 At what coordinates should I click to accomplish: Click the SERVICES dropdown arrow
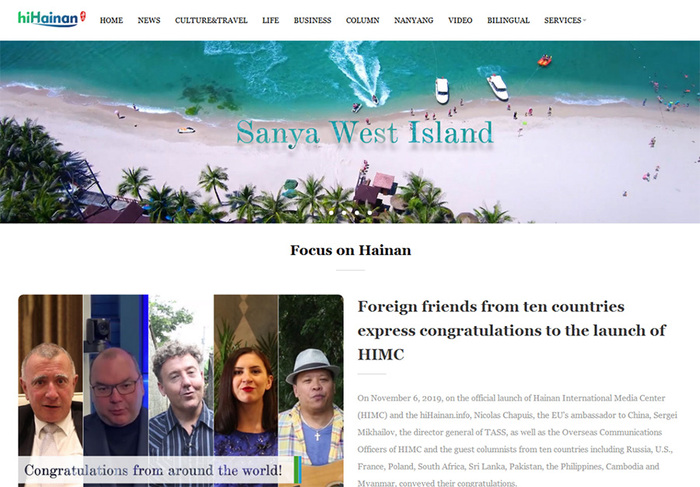pyautogui.click(x=584, y=21)
